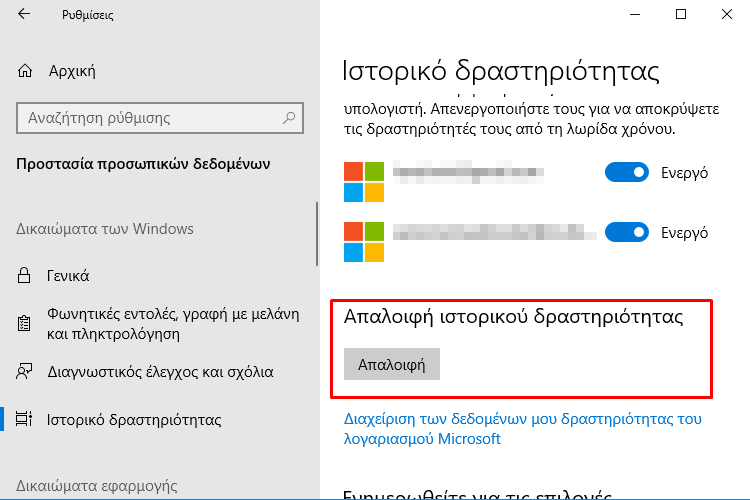Click the clipboard icon for Φωνητικές εντολές
Image resolution: width=750 pixels, height=500 pixels.
[24, 323]
